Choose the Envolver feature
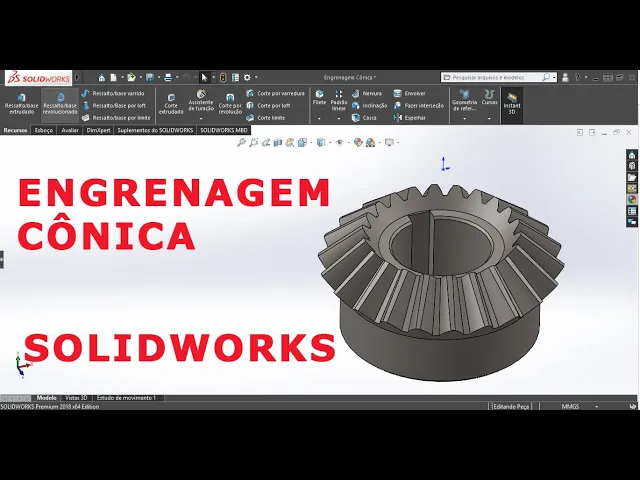Screen dimensions: 640x480 [x=409, y=93]
